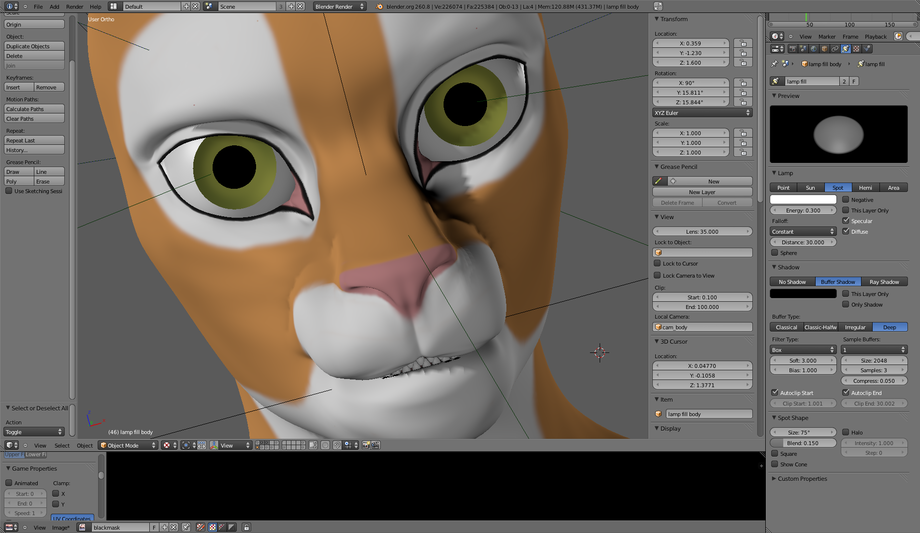This screenshot has width=920, height=533.
Task: Open the Render menu
Action: (74, 6)
